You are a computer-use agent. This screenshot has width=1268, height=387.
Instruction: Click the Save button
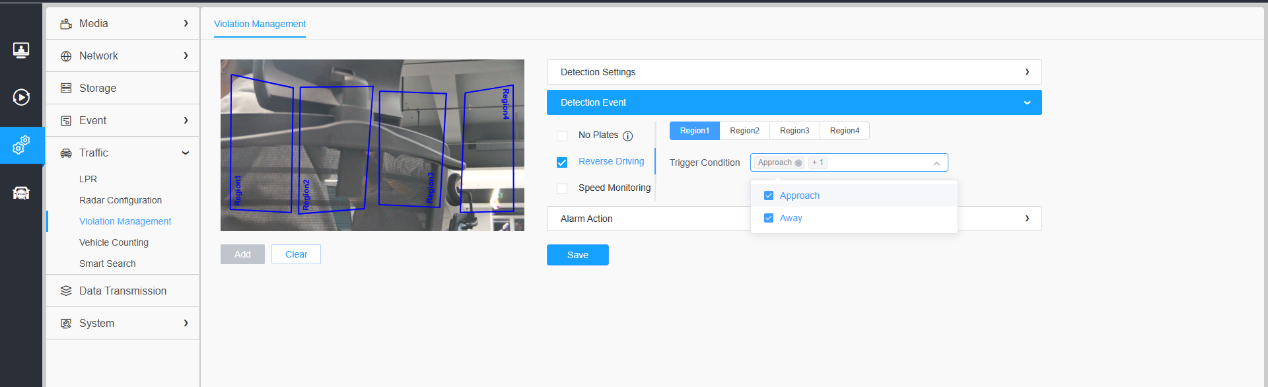pos(577,255)
